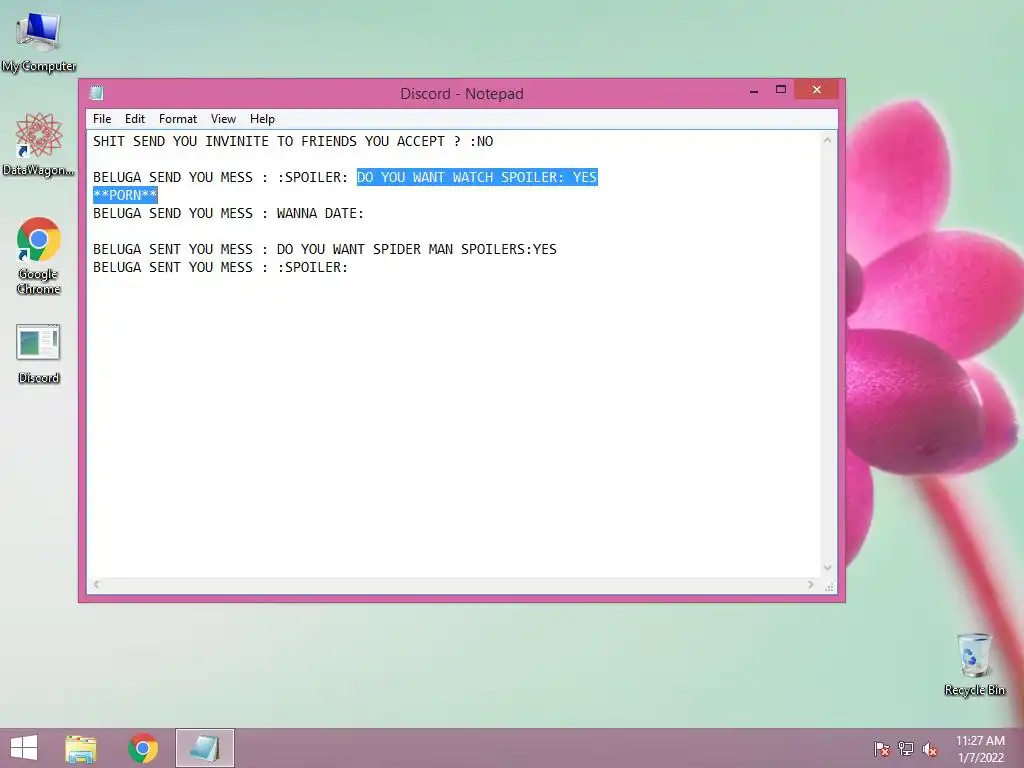Viewport: 1024px width, 768px height.
Task: Click the 'Discord - Notepad' title text
Action: tap(462, 94)
